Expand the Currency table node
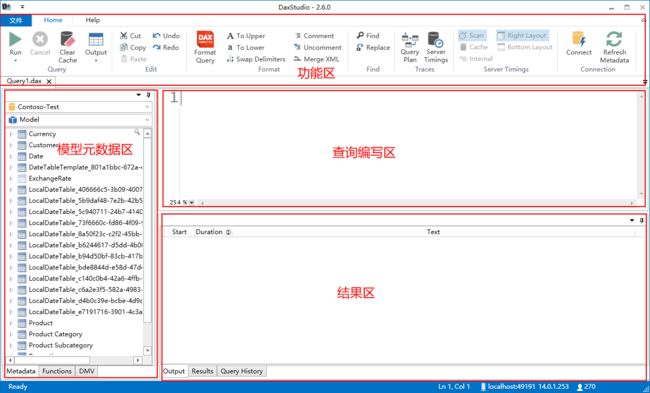 pyautogui.click(x=11, y=134)
